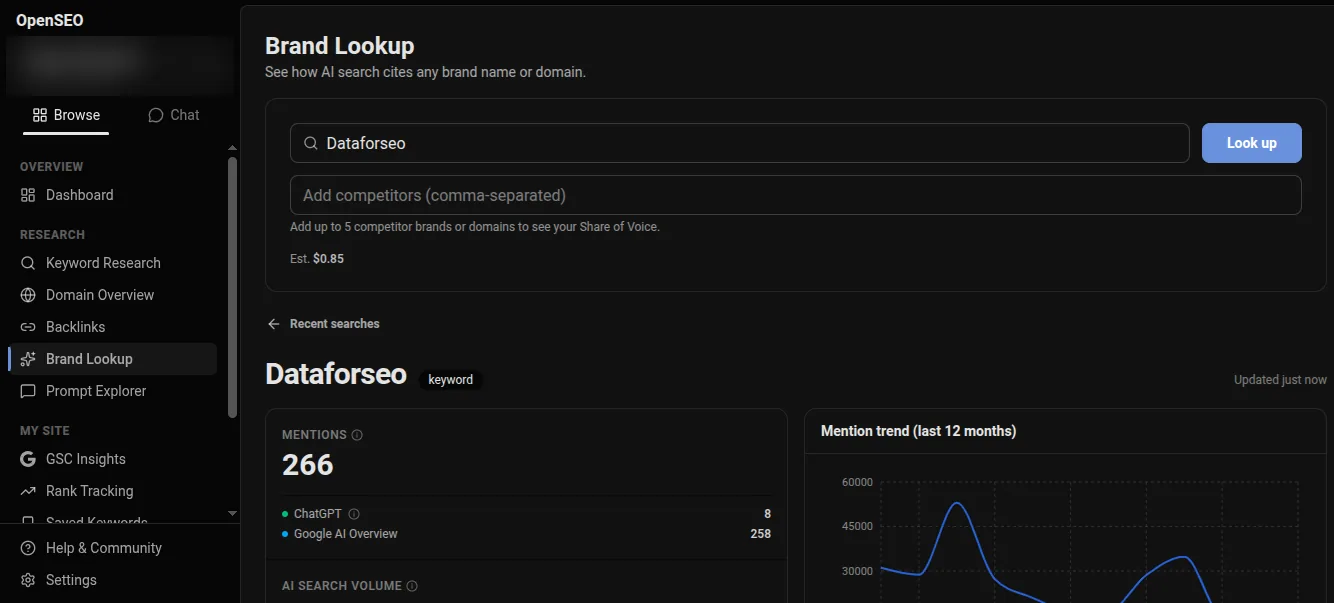Switch to the Chat tab
The image size is (1334, 603).
tap(174, 115)
